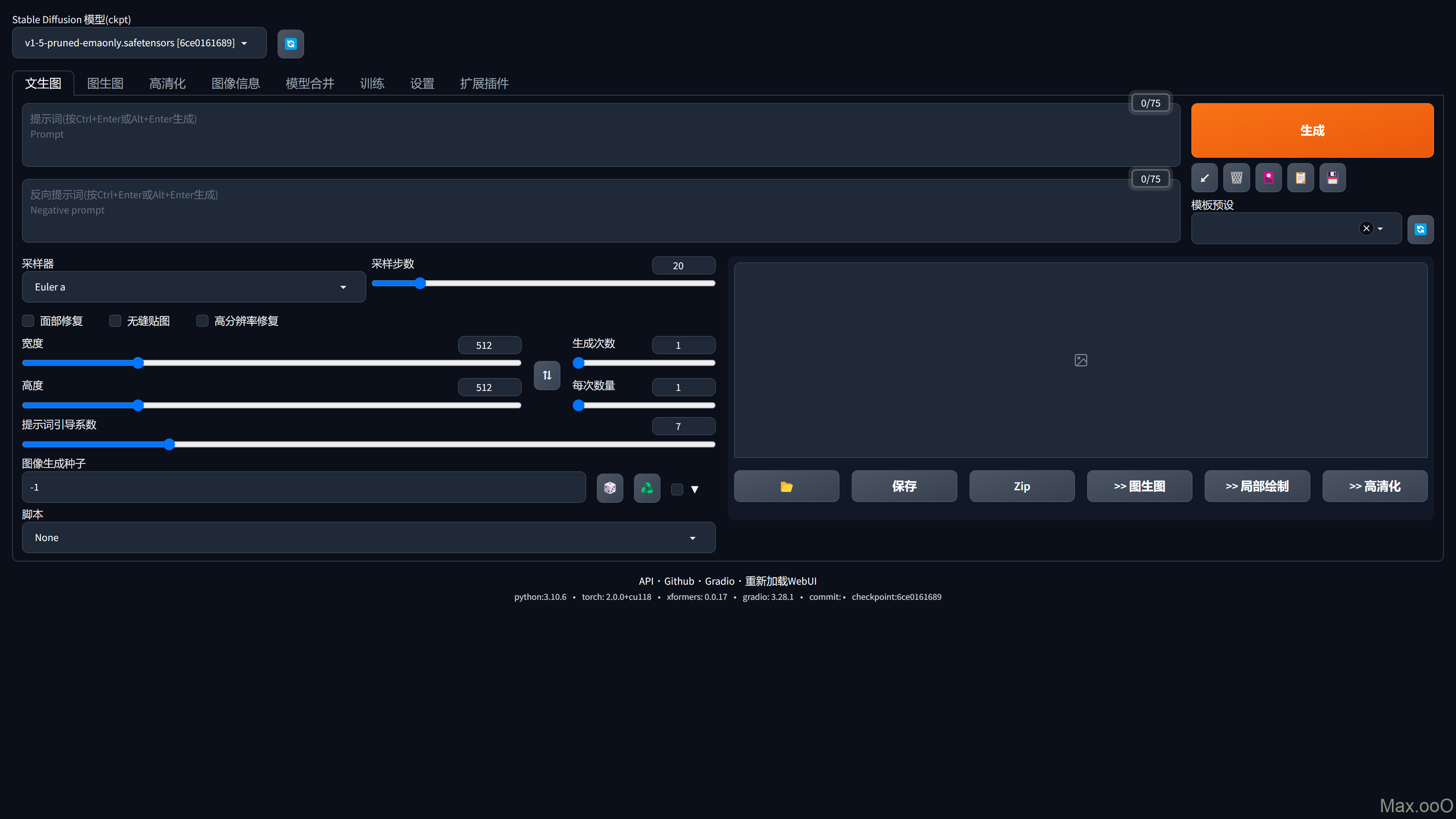
Task: Reuse the last seed with the green recycle icon
Action: [x=646, y=488]
